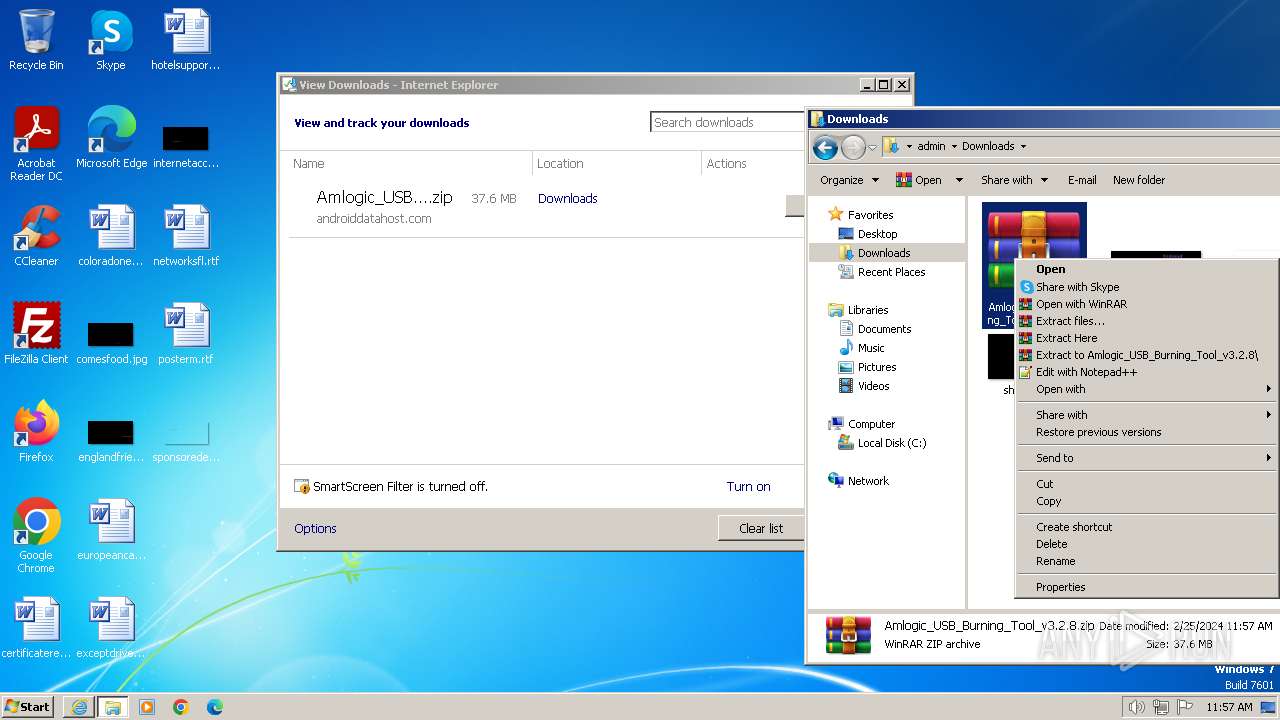Launch Firefox from the desktop

click(x=36, y=432)
